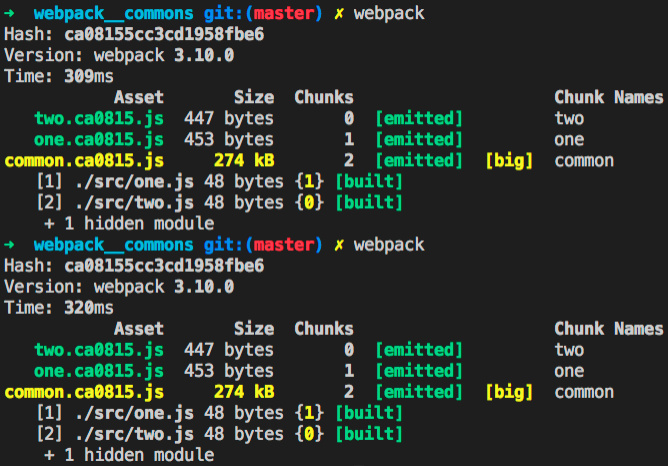Click the 'Chunks' column header in the 309ms build
The width and height of the screenshot is (668, 466).
tap(324, 97)
